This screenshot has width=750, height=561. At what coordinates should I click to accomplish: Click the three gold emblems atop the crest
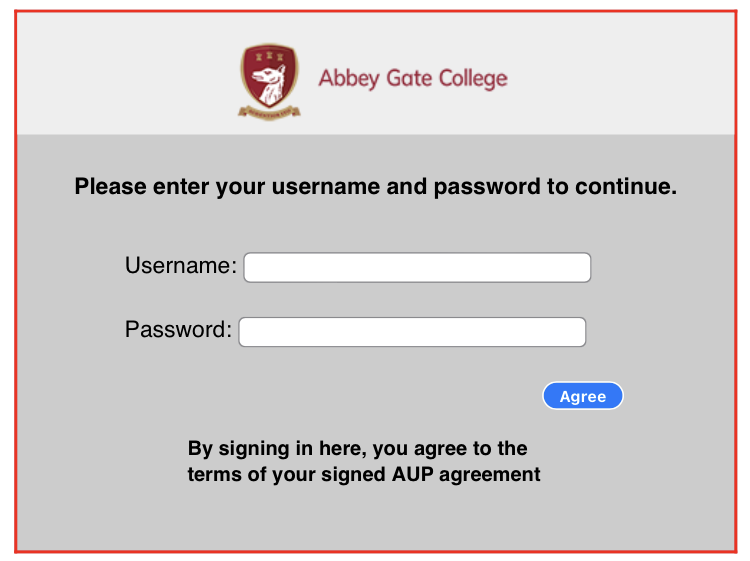(269, 56)
